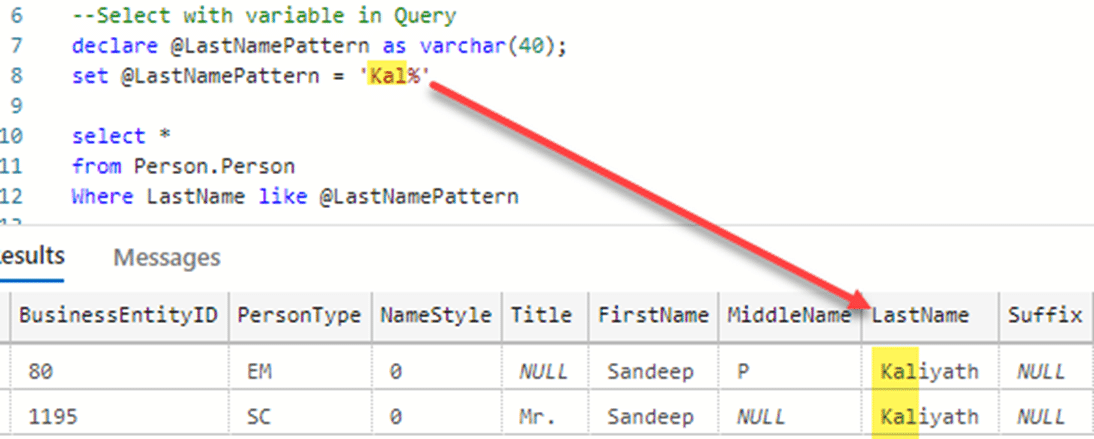Image resolution: width=1094 pixels, height=439 pixels.
Task: Click the FirstName column header
Action: tap(654, 315)
